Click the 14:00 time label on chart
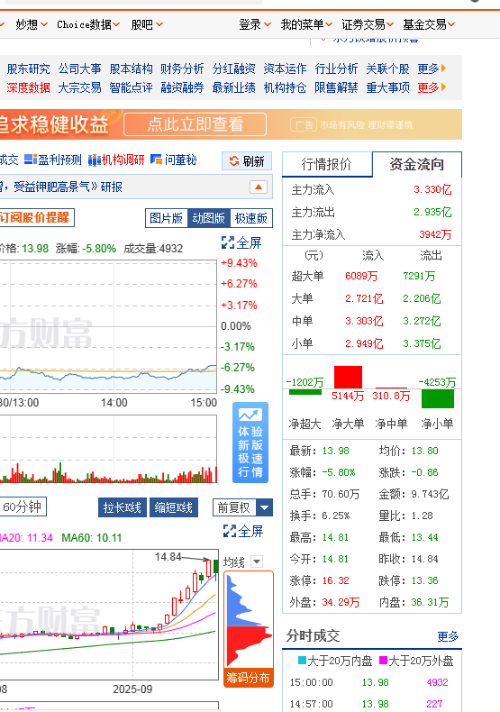 [114, 403]
